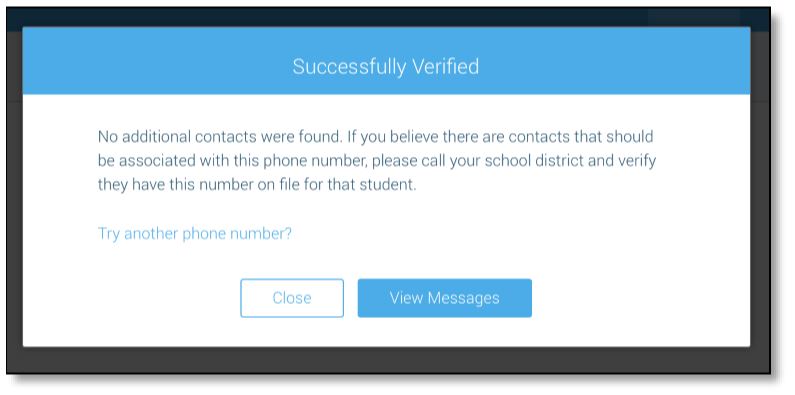Viewport: 795px width, 395px height.
Task: Click the word 'Close' on the outlined button
Action: tap(292, 298)
